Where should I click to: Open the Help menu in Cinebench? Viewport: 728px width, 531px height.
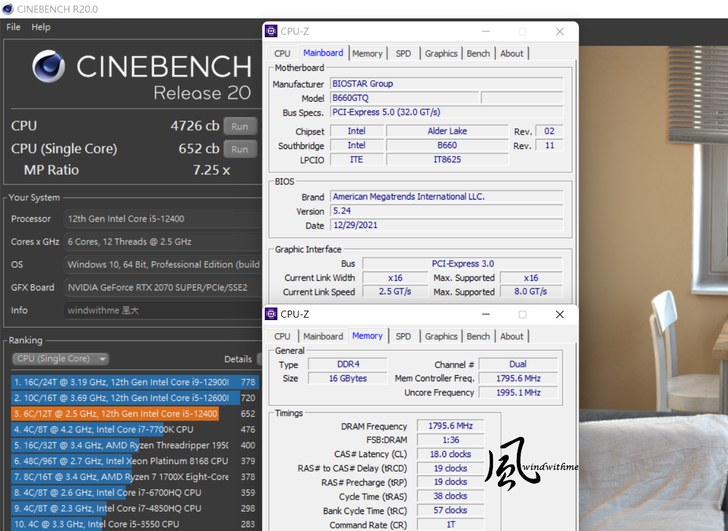click(x=41, y=27)
